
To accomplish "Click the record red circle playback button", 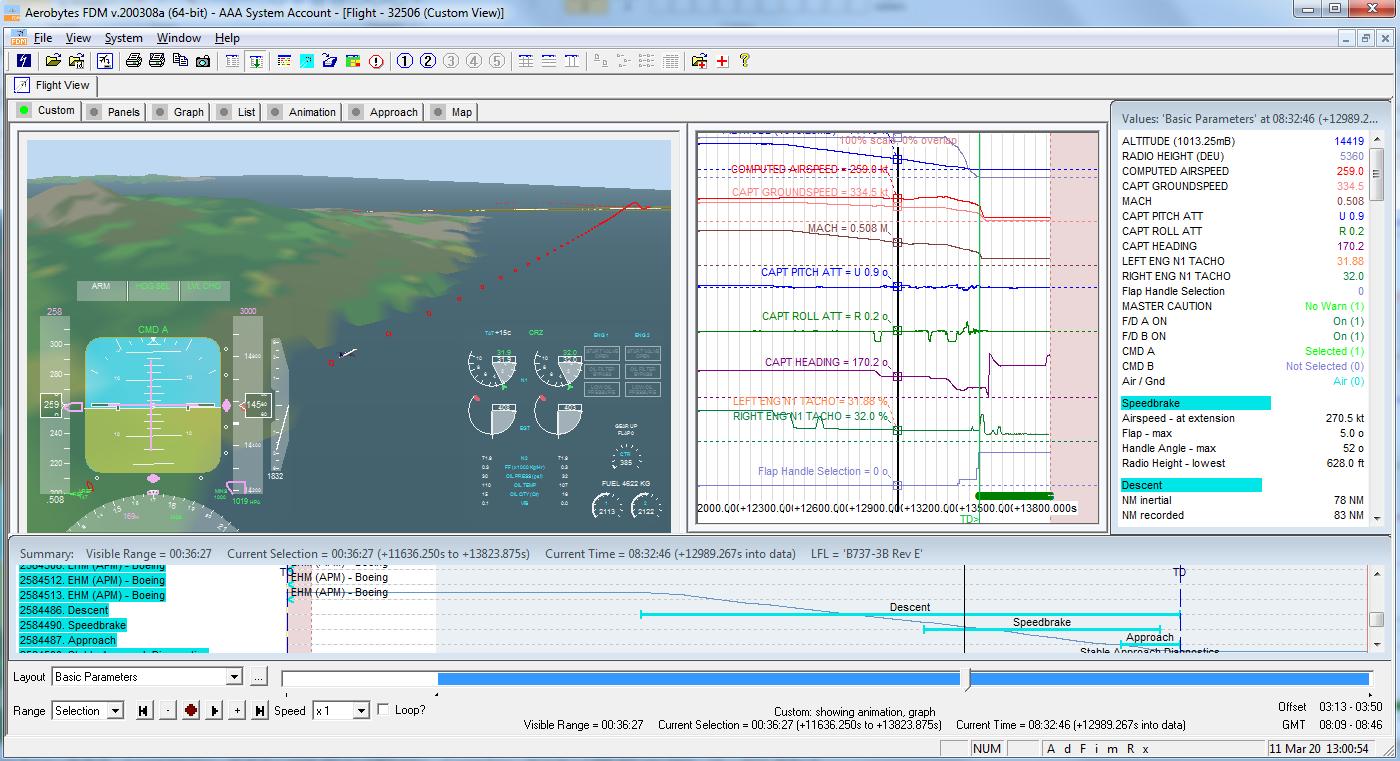I will pyautogui.click(x=190, y=711).
